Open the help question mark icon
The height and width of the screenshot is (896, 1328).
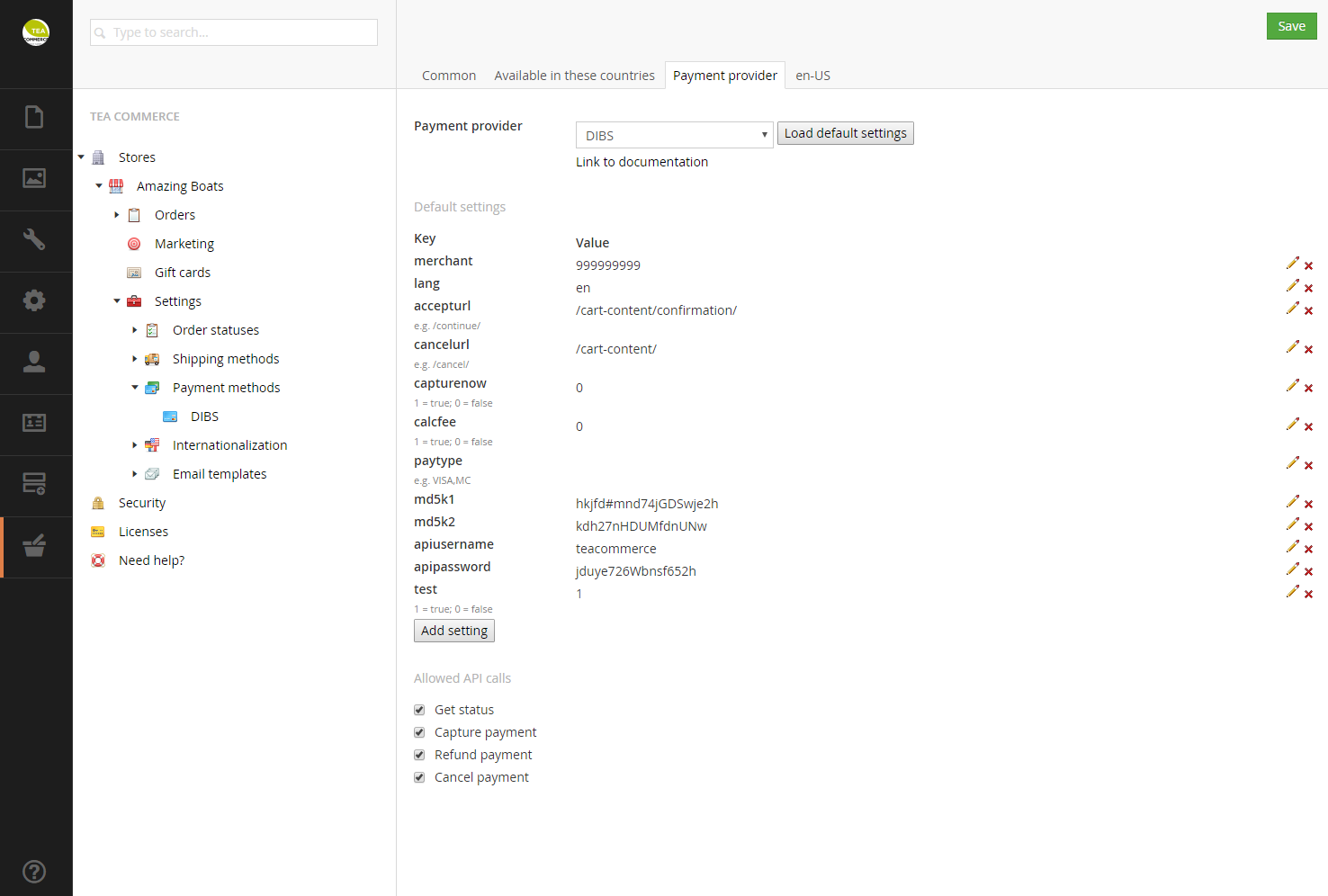(x=34, y=872)
